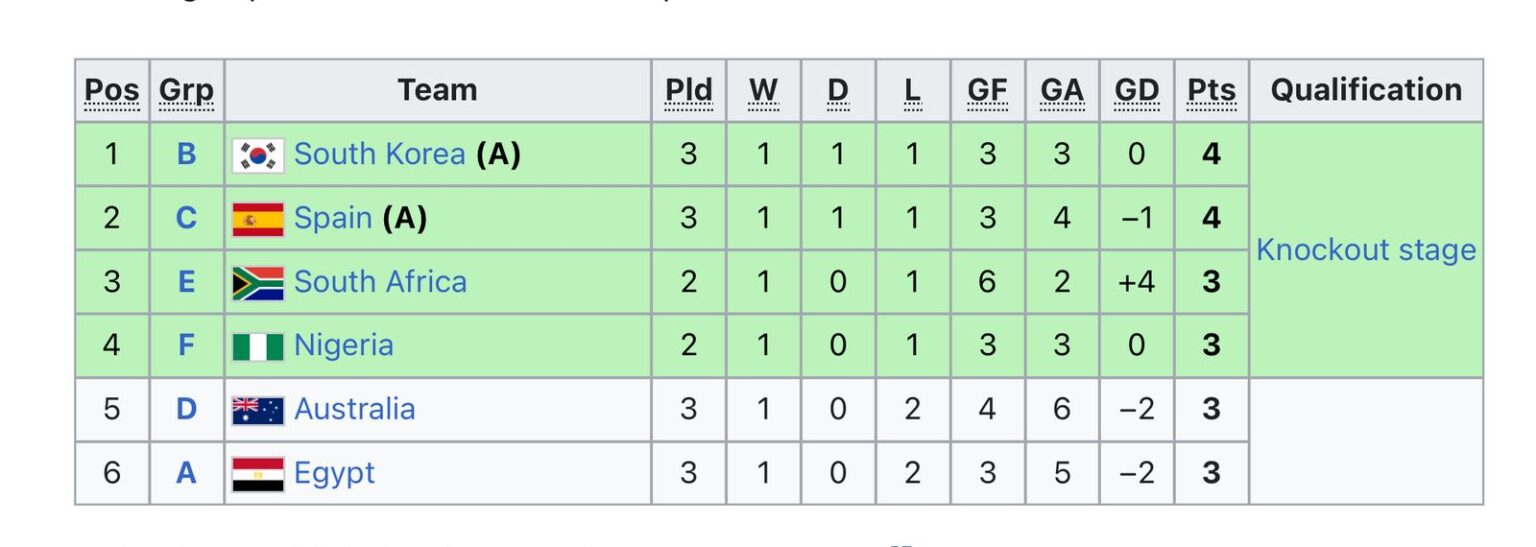Open the Group B link
Viewport: 1536px width, 547px height.
(x=187, y=155)
